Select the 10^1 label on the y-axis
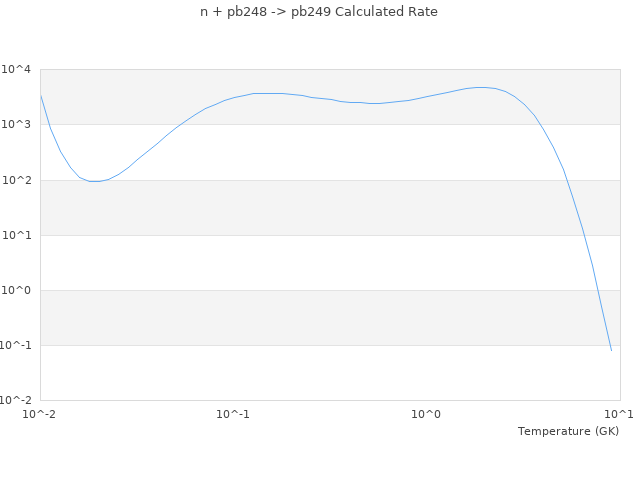 pyautogui.click(x=16, y=235)
